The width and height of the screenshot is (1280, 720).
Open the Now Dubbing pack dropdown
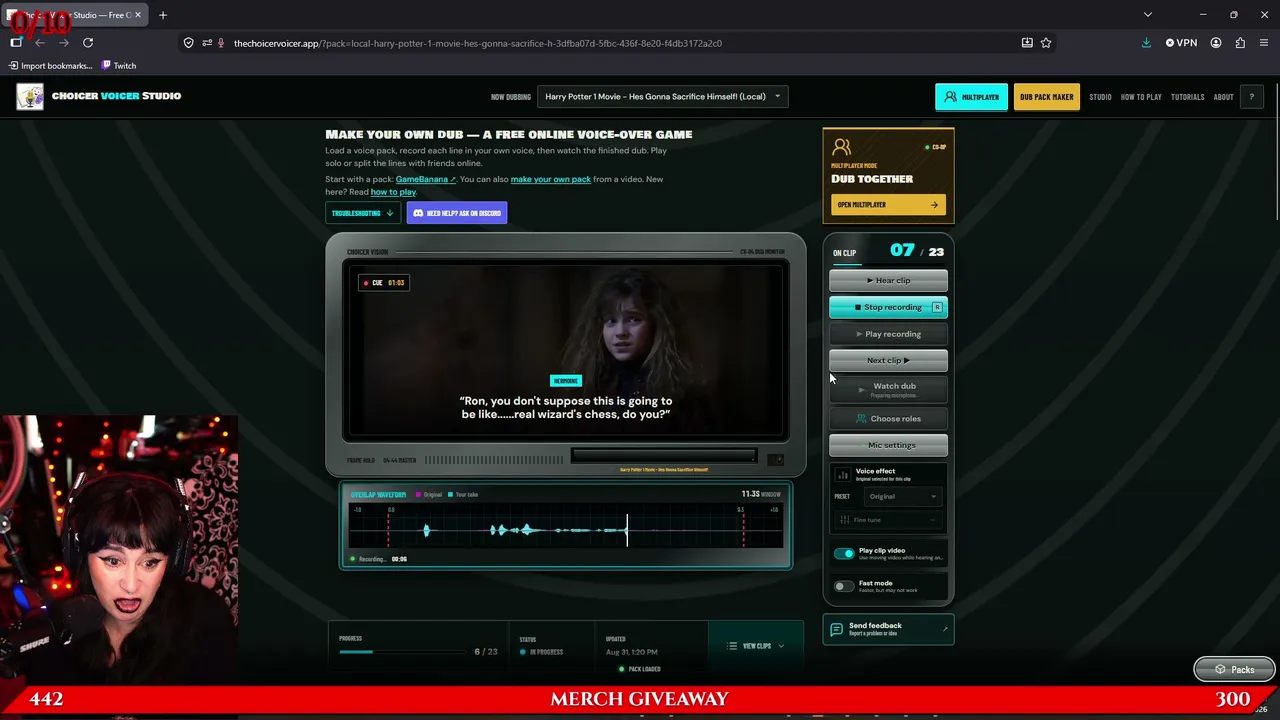tap(662, 97)
